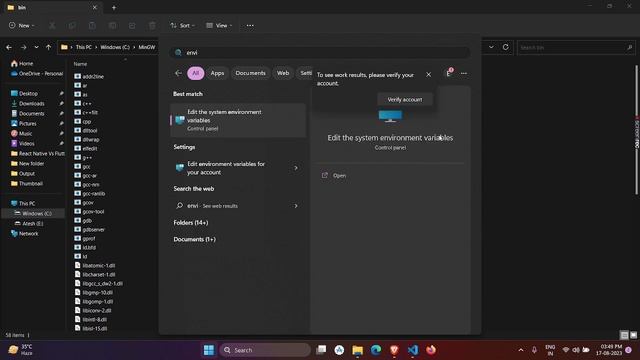640x360 pixels.
Task: Open the Sort dropdown menu
Action: tap(182, 25)
